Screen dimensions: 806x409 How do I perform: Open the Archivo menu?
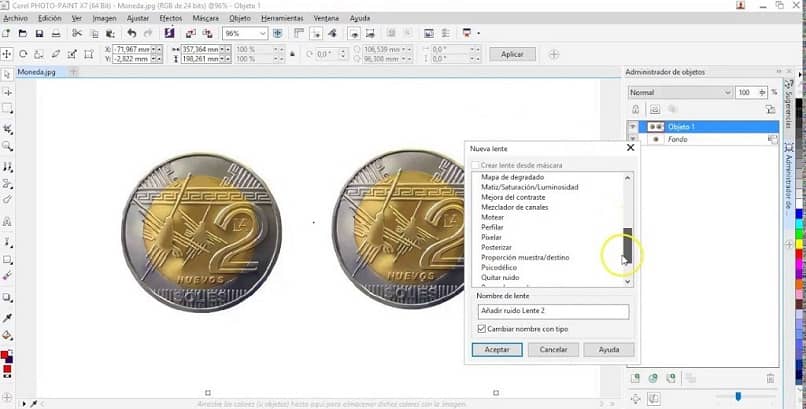(x=15, y=18)
